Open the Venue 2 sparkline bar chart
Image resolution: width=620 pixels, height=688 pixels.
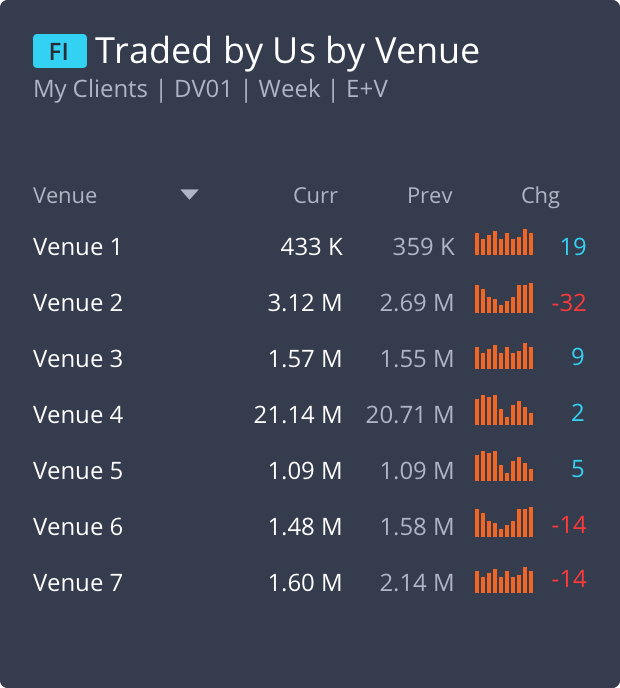(504, 298)
